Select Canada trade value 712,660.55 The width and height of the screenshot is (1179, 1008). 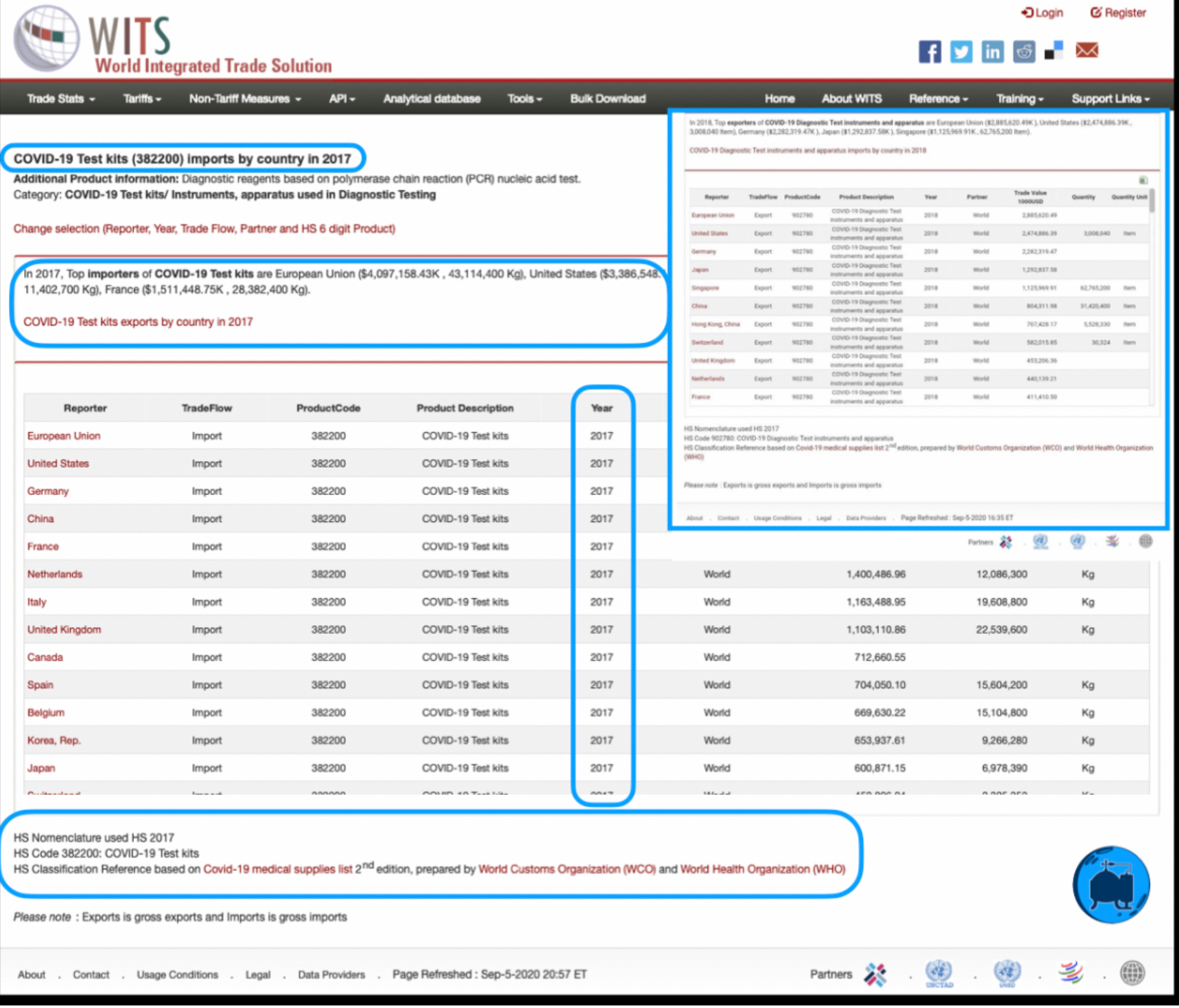point(880,658)
